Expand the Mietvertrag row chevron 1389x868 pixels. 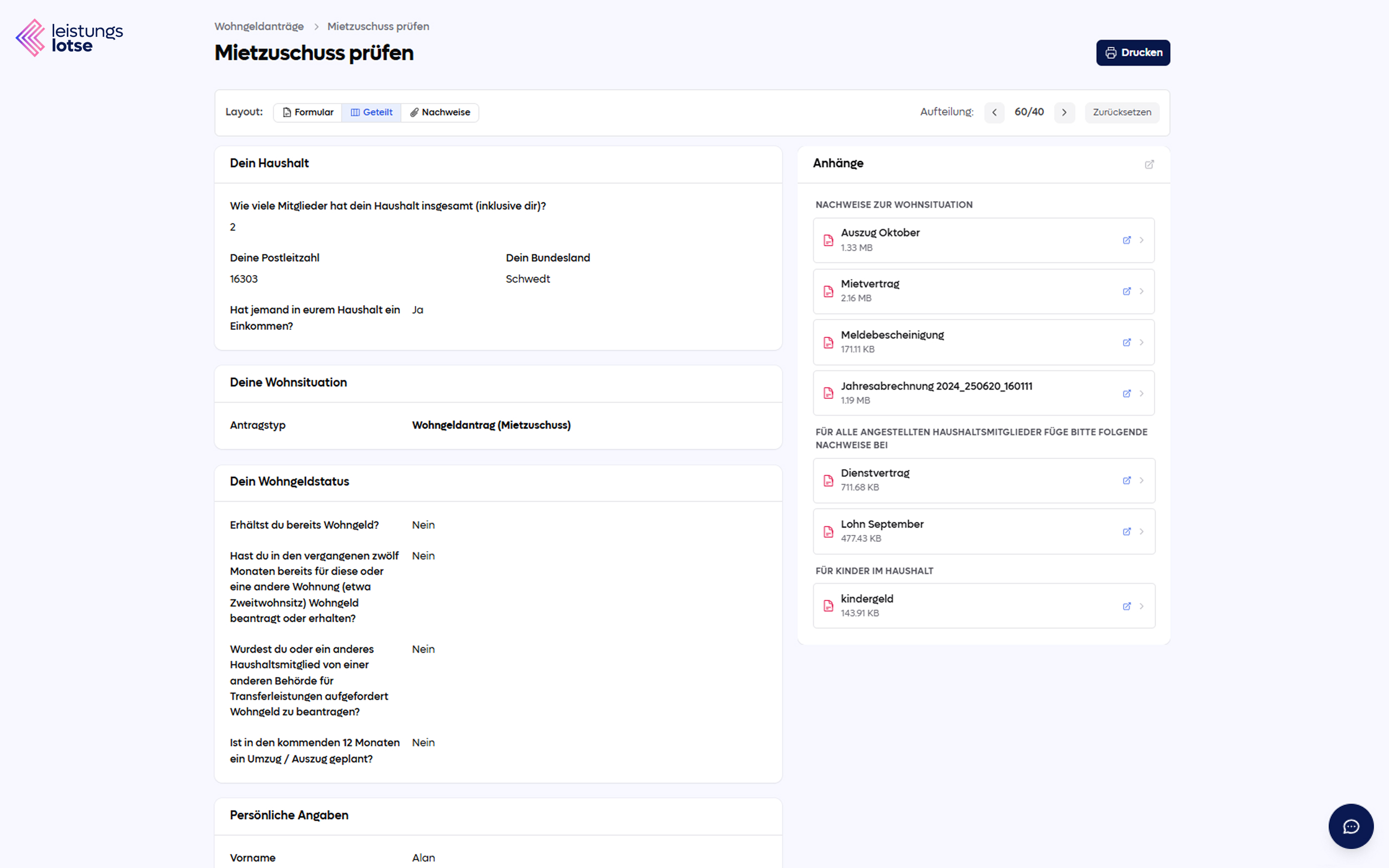[x=1142, y=291]
